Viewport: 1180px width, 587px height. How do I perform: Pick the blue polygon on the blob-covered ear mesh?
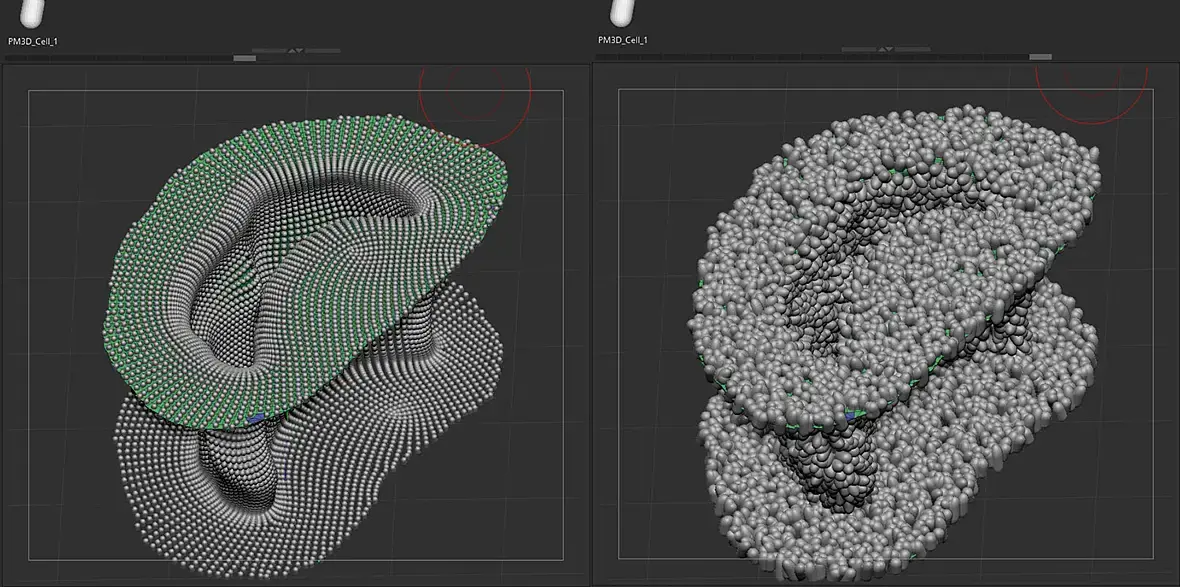(850, 414)
